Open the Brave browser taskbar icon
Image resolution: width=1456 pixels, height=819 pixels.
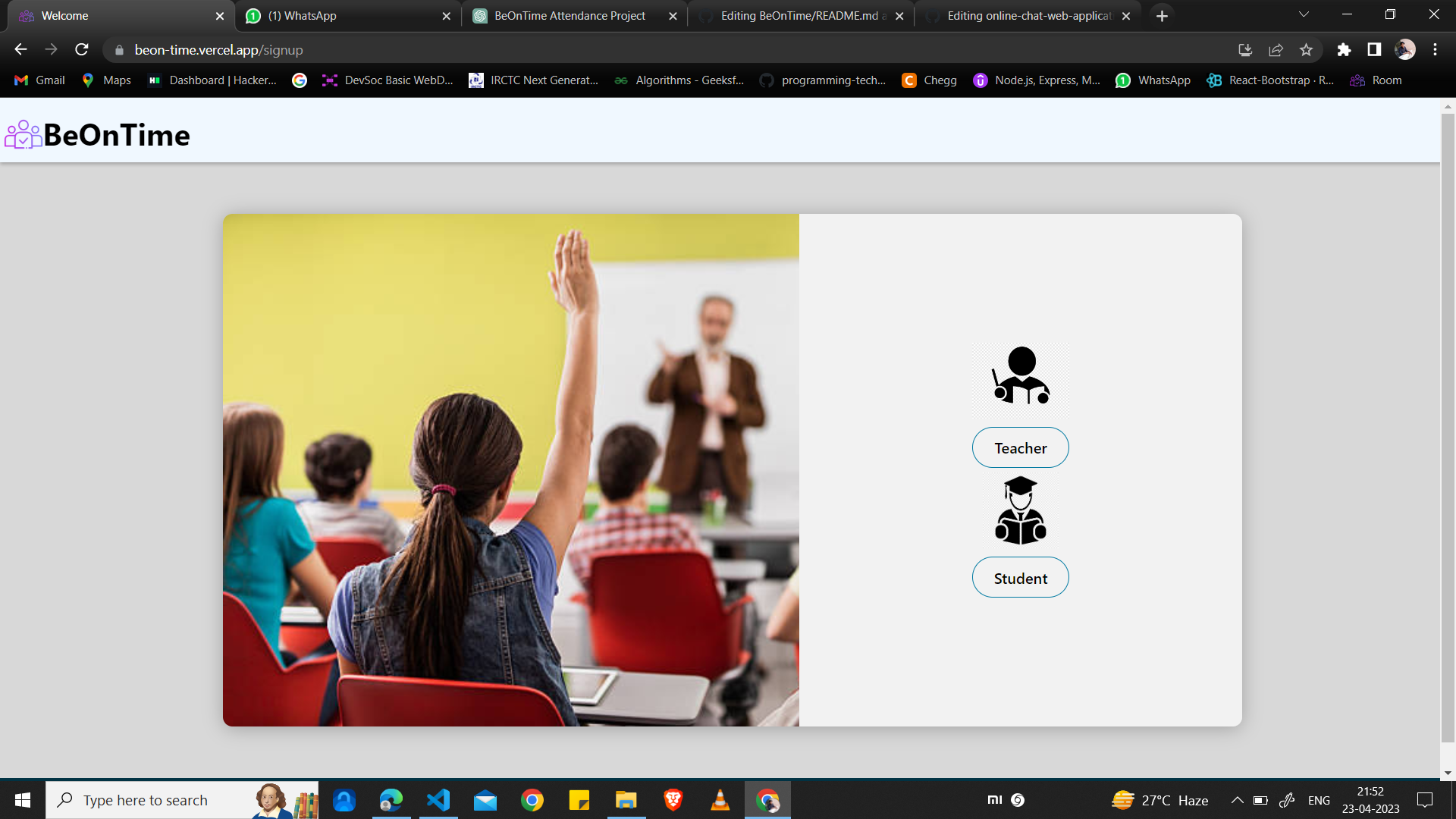coord(673,800)
